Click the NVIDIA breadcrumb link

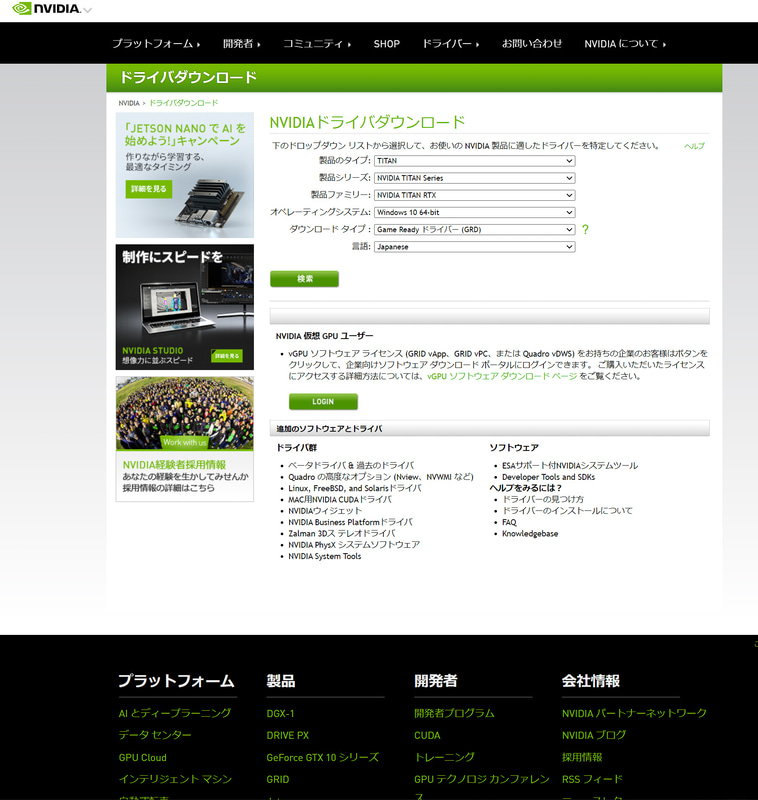tap(129, 103)
